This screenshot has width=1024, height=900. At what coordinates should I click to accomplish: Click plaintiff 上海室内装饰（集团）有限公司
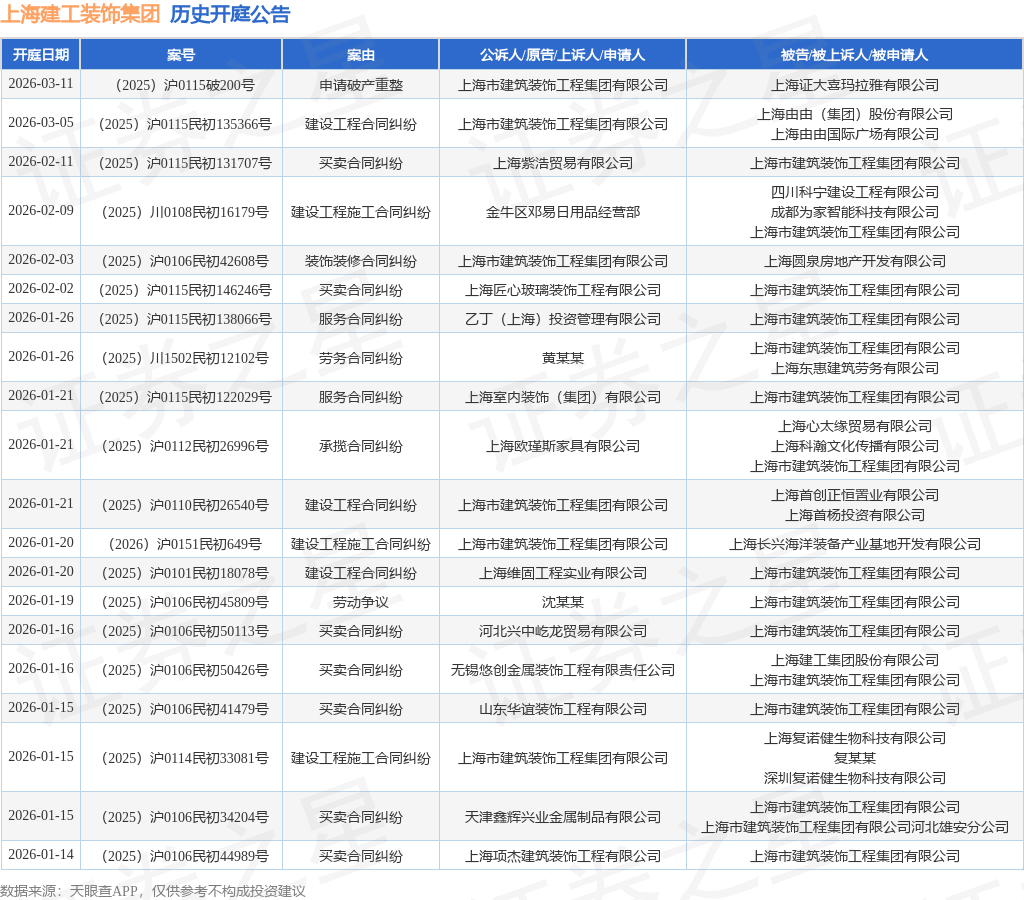tap(562, 397)
